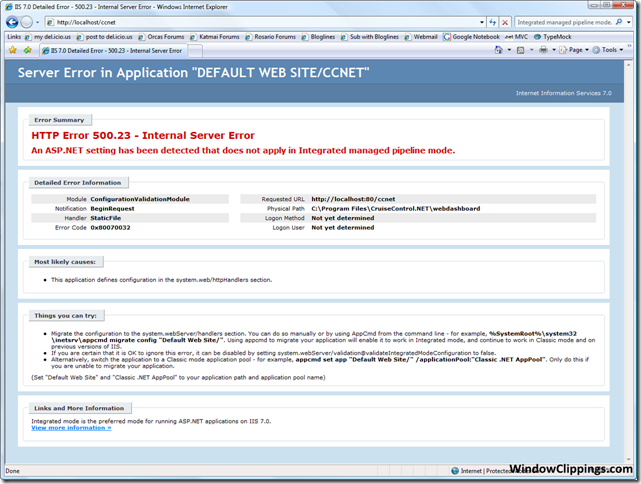Click the ConfigurationValidationModule module value
The width and height of the screenshot is (641, 484).
tap(140, 199)
